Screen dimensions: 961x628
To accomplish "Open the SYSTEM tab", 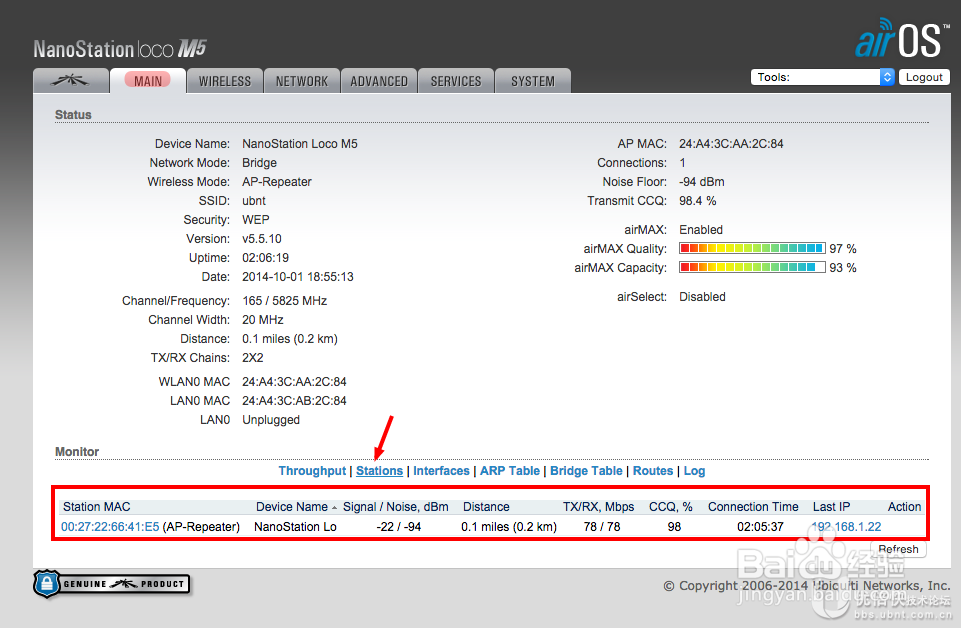I will point(533,81).
